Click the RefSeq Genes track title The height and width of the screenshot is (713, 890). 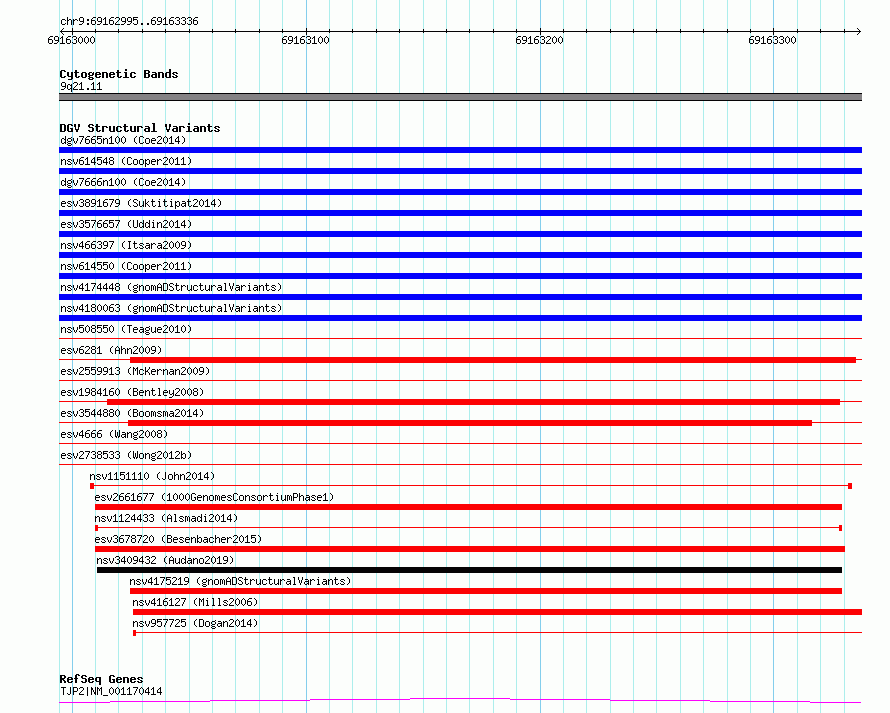point(101,679)
